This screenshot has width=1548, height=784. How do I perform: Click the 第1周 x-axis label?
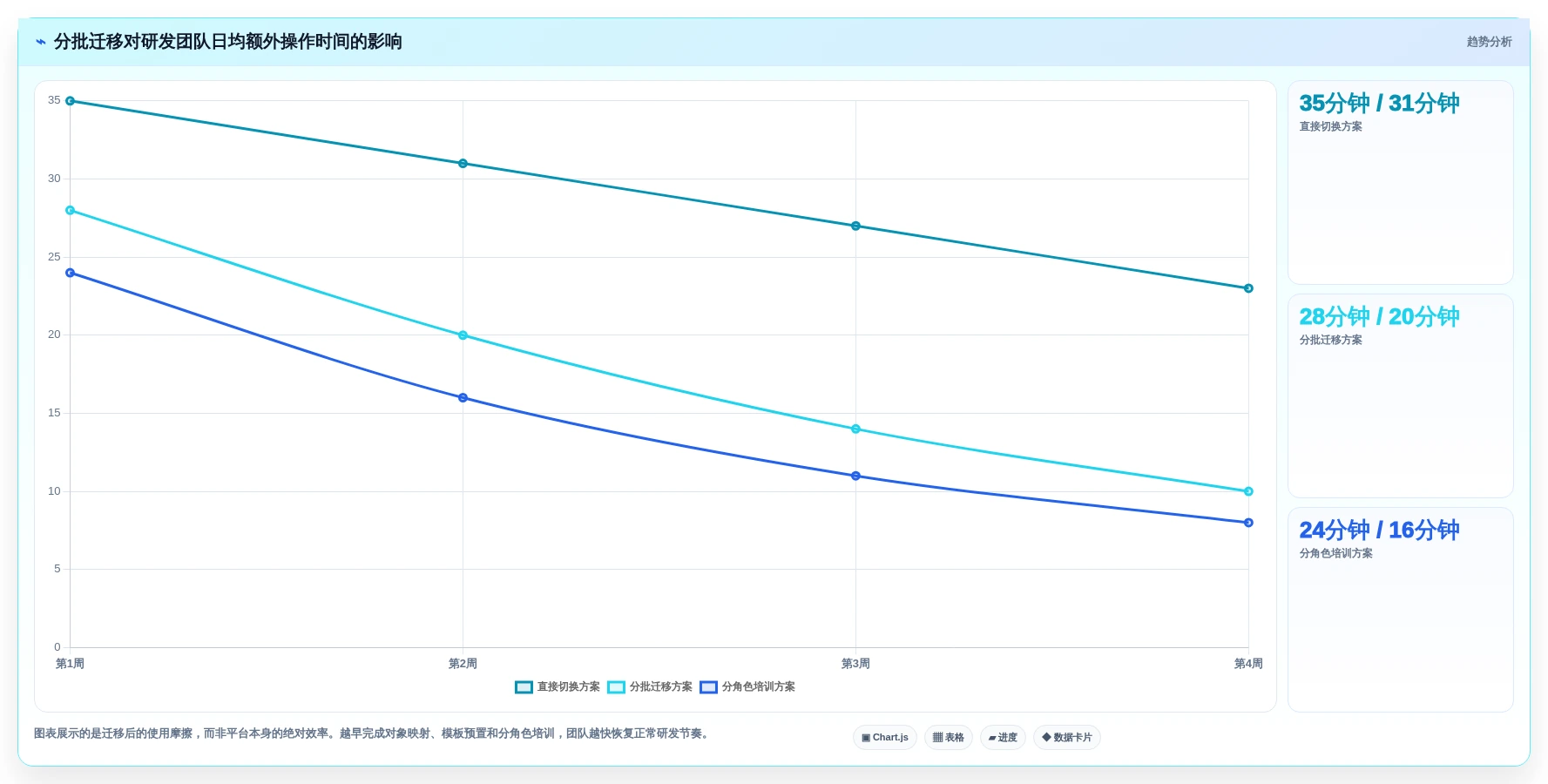click(x=70, y=664)
